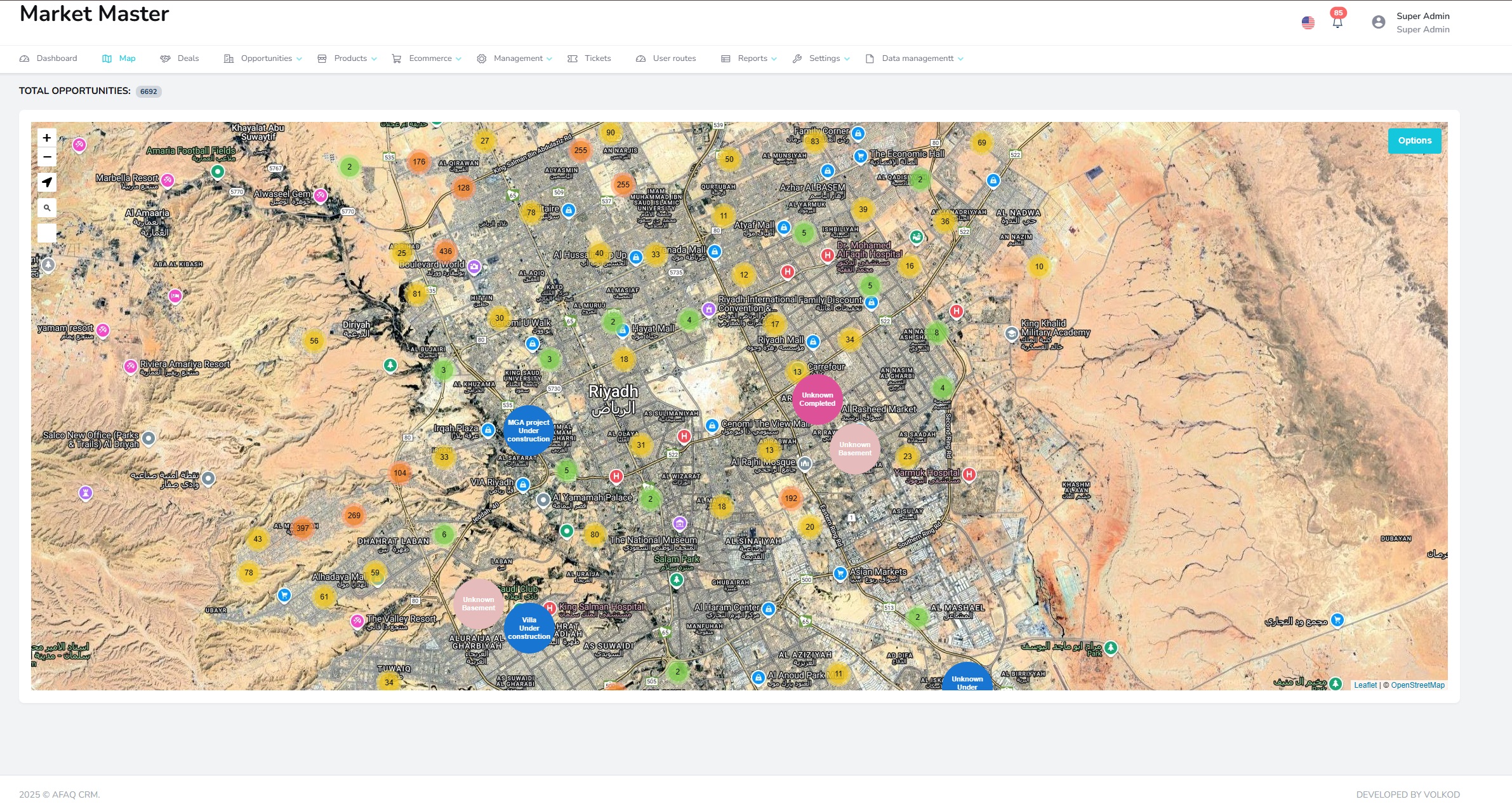
Task: Open the Data managementt dropdown
Action: point(917,58)
